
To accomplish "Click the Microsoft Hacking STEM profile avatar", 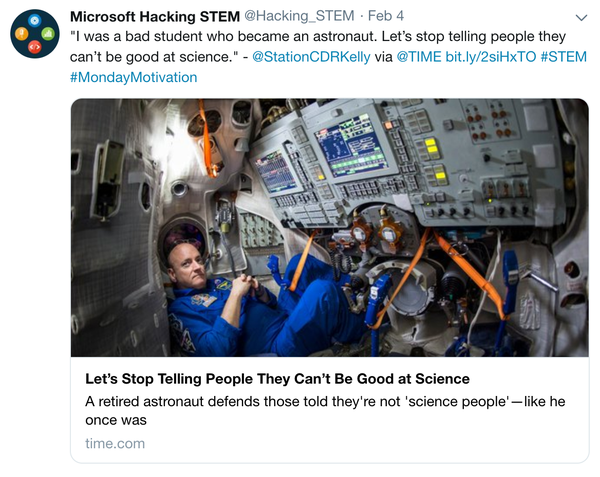I will [x=35, y=34].
